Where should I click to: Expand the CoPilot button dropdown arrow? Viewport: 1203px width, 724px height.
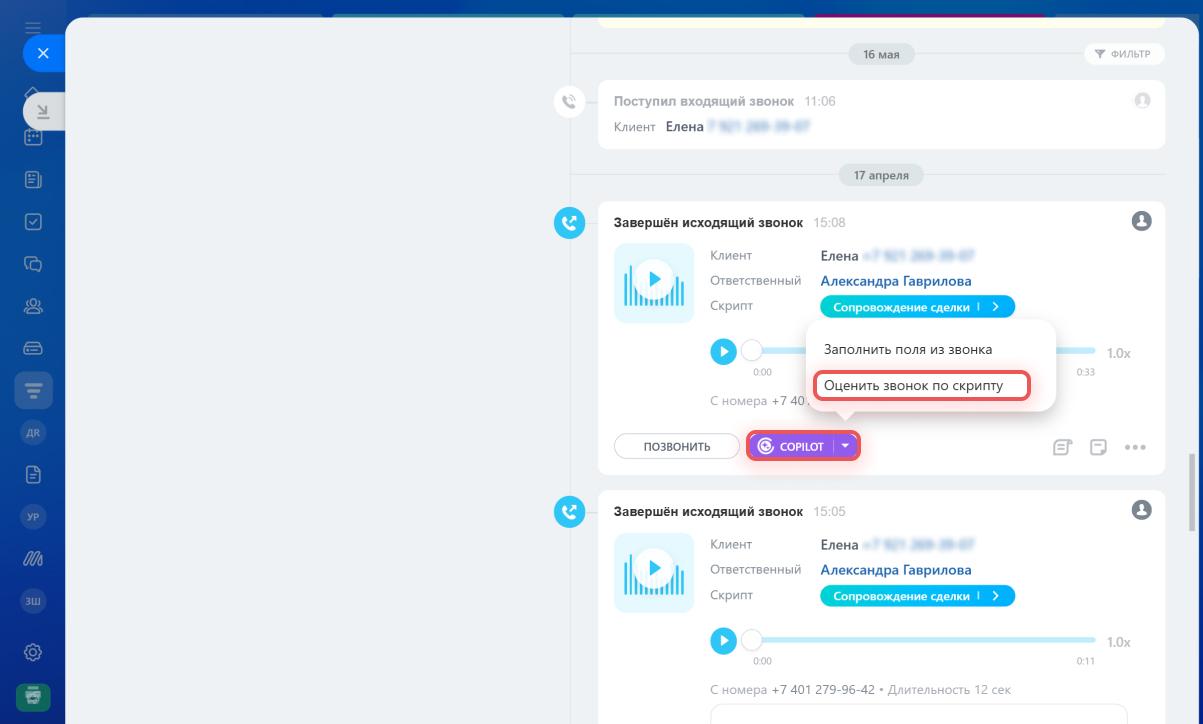pos(845,446)
